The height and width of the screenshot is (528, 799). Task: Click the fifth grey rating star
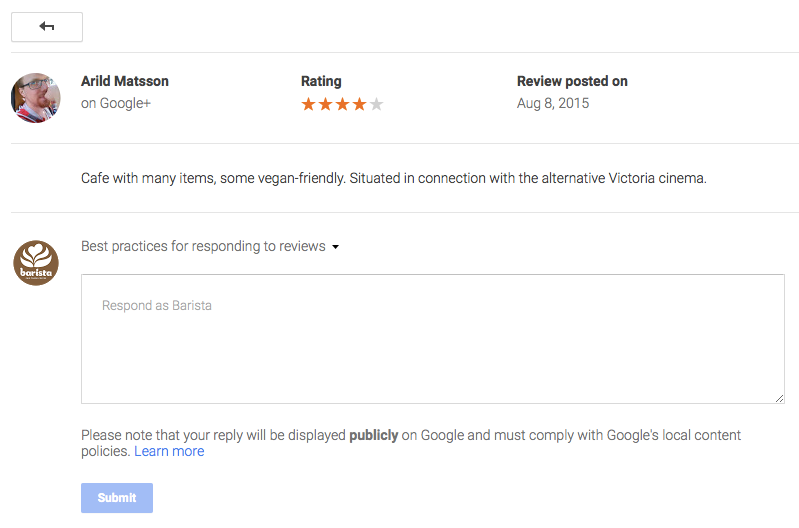tap(377, 104)
